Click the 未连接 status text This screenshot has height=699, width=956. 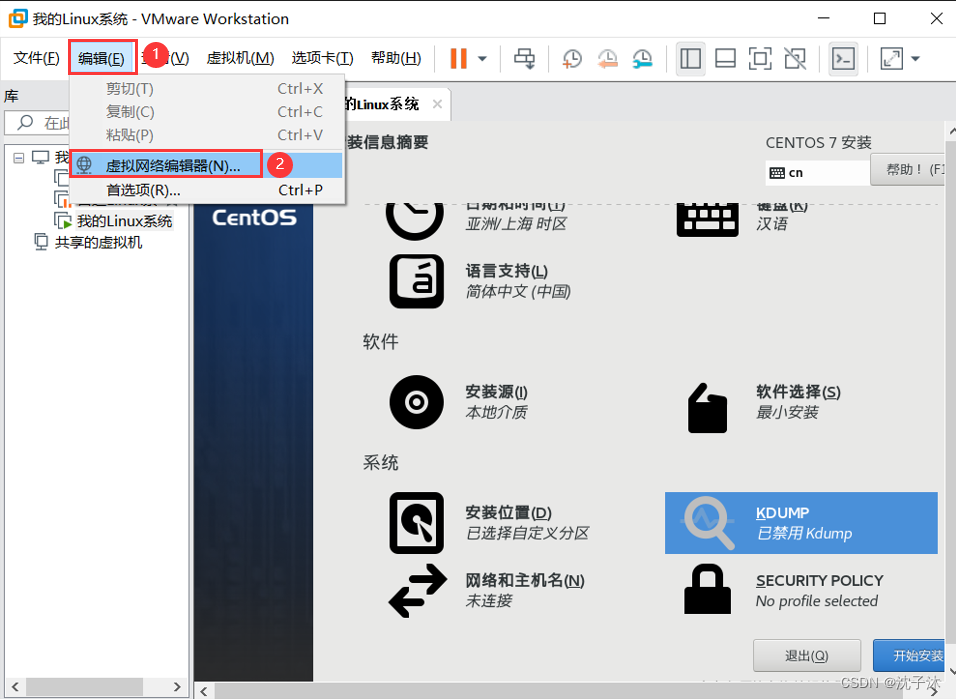(489, 601)
